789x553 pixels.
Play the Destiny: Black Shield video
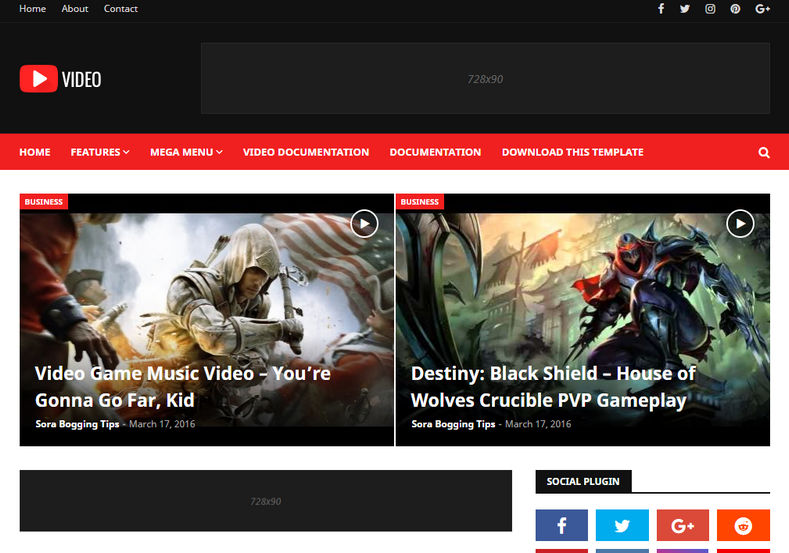pyautogui.click(x=740, y=223)
